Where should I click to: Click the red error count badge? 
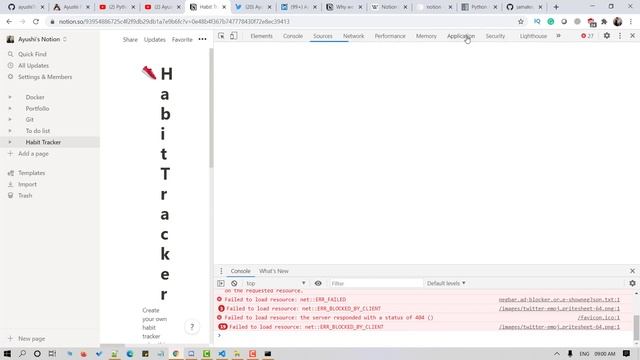click(x=587, y=36)
